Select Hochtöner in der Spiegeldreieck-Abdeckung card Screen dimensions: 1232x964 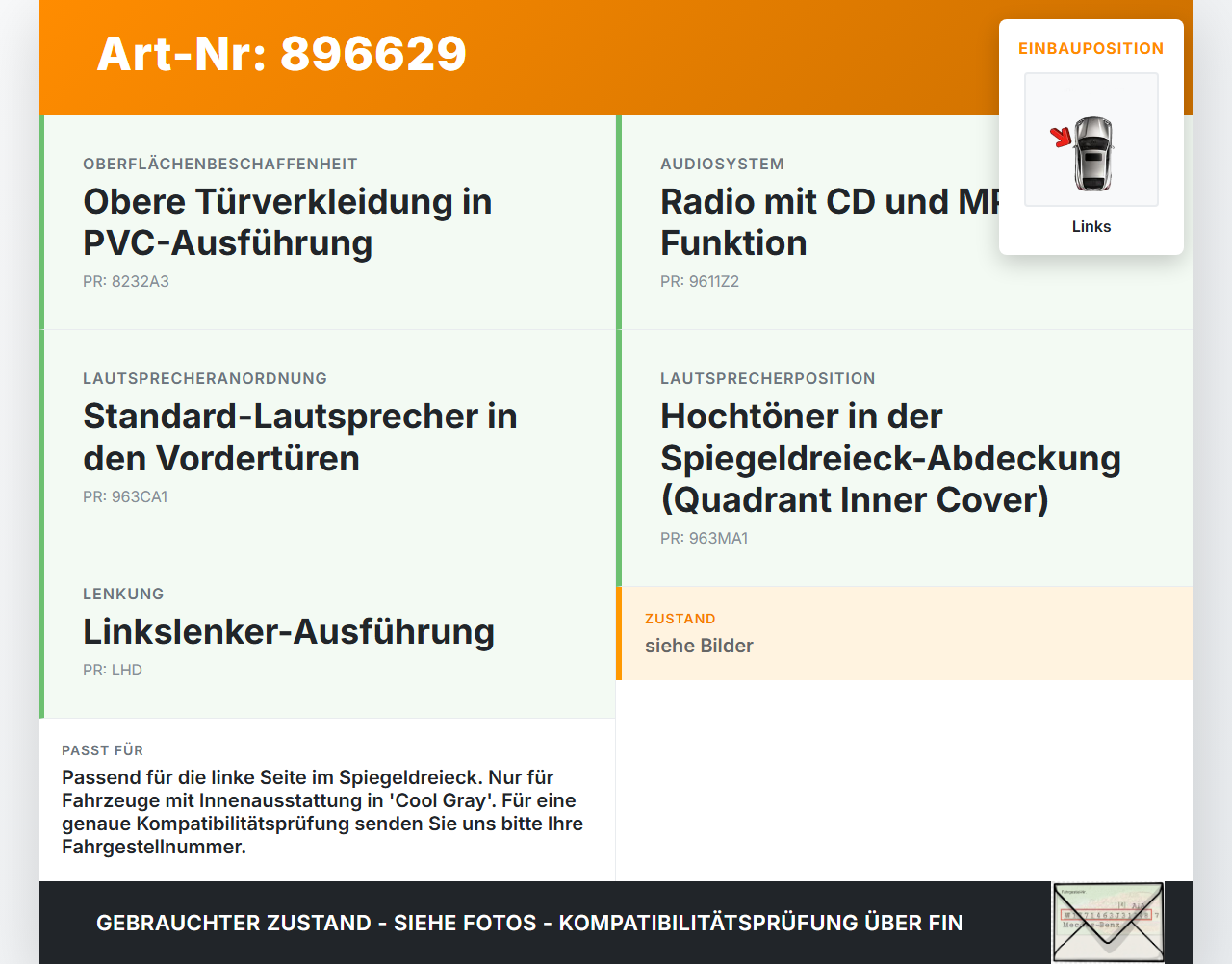[905, 458]
